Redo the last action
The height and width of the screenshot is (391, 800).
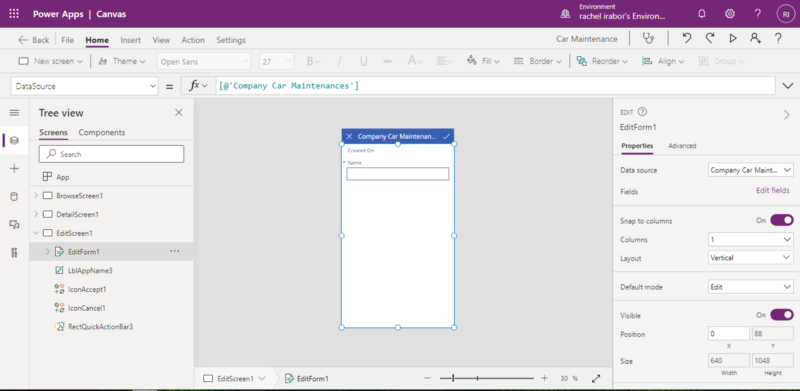710,38
